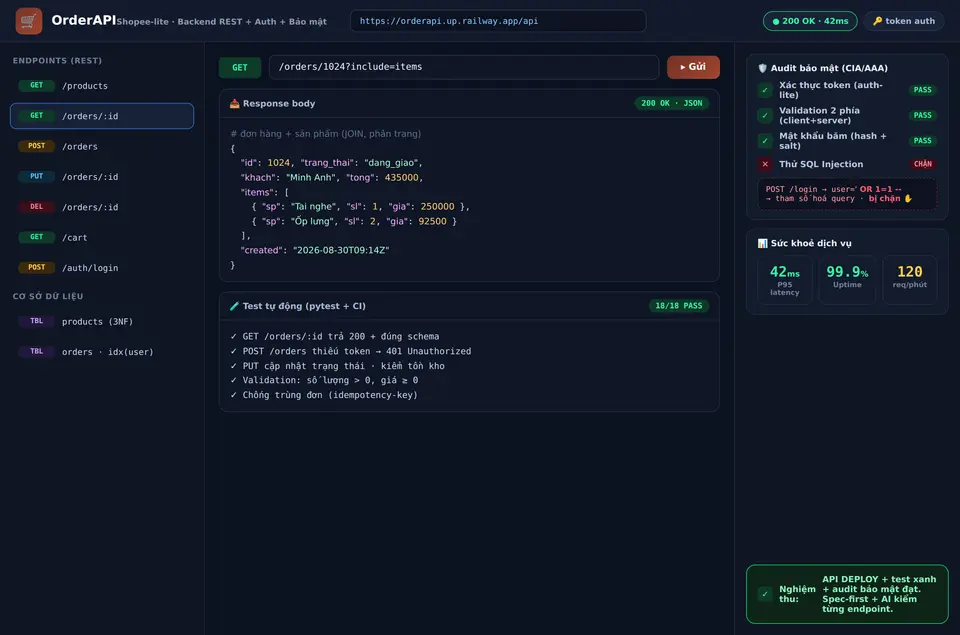This screenshot has width=960, height=635.
Task: Click PASS badge for Xác thực token
Action: coord(922,90)
